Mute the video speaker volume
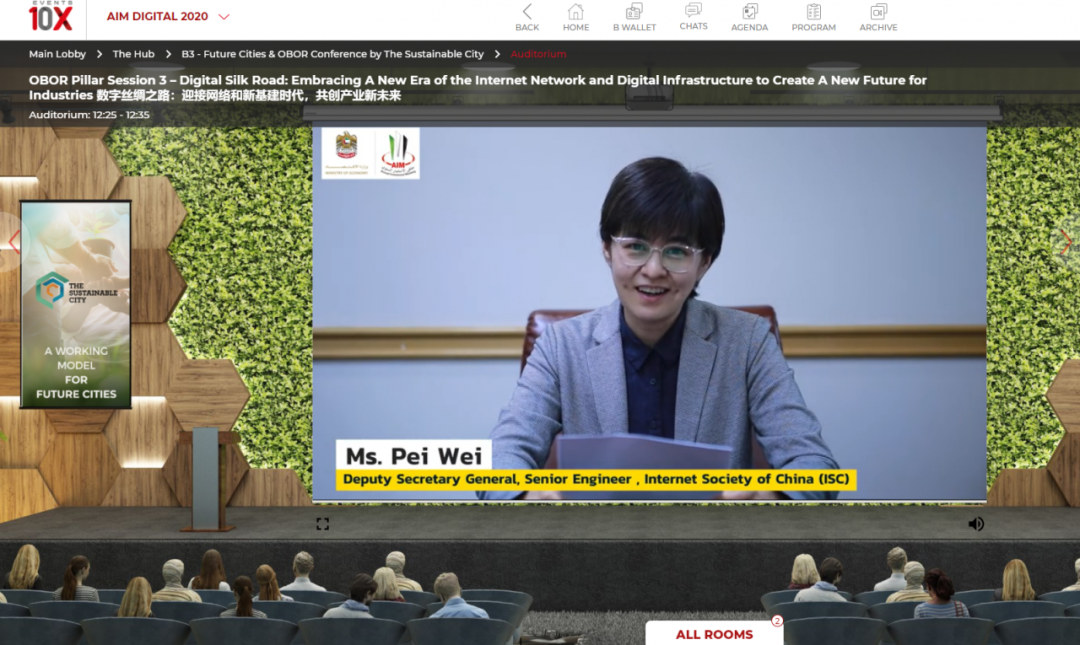 coord(976,523)
